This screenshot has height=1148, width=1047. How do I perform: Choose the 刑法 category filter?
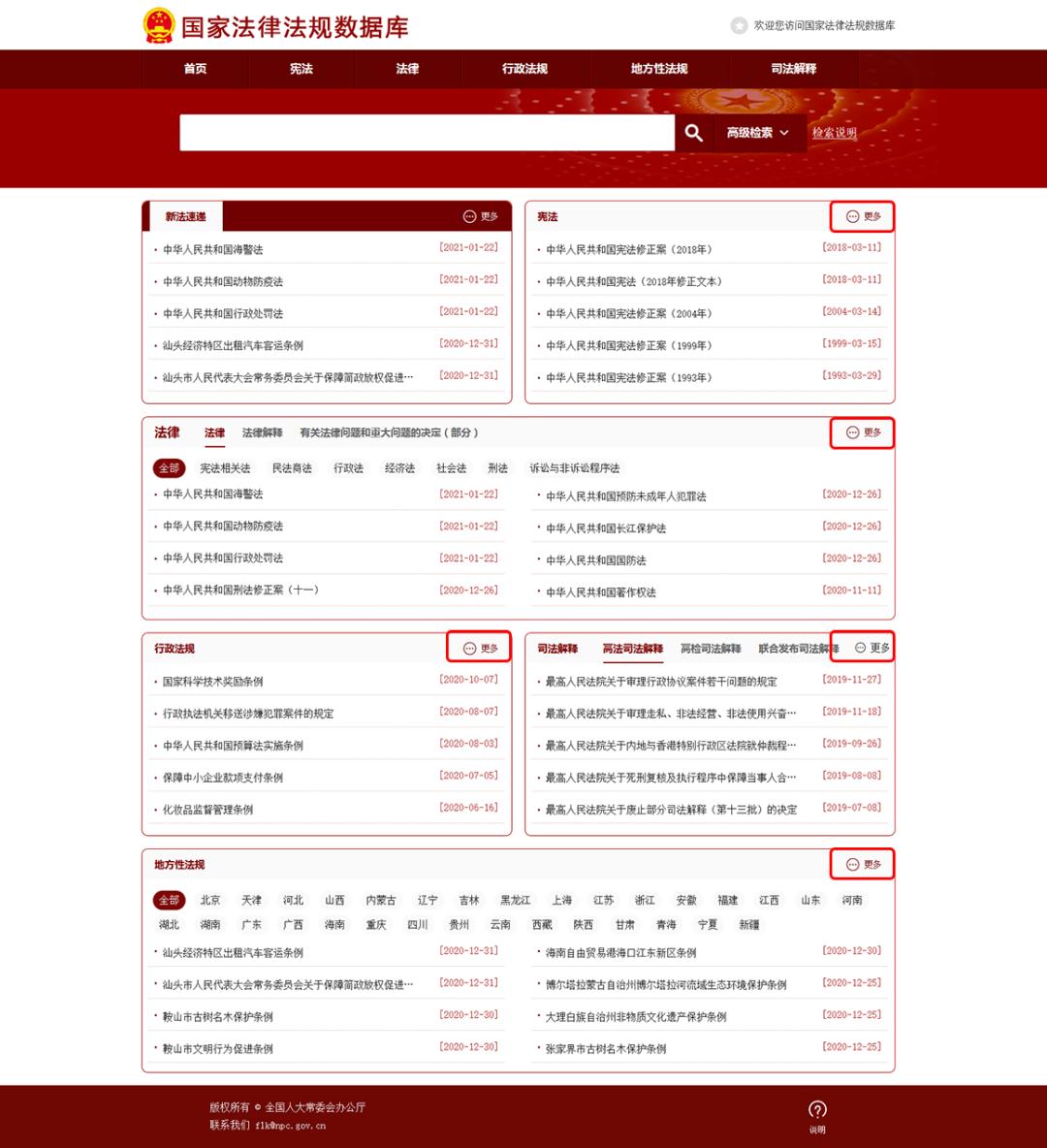tap(497, 468)
